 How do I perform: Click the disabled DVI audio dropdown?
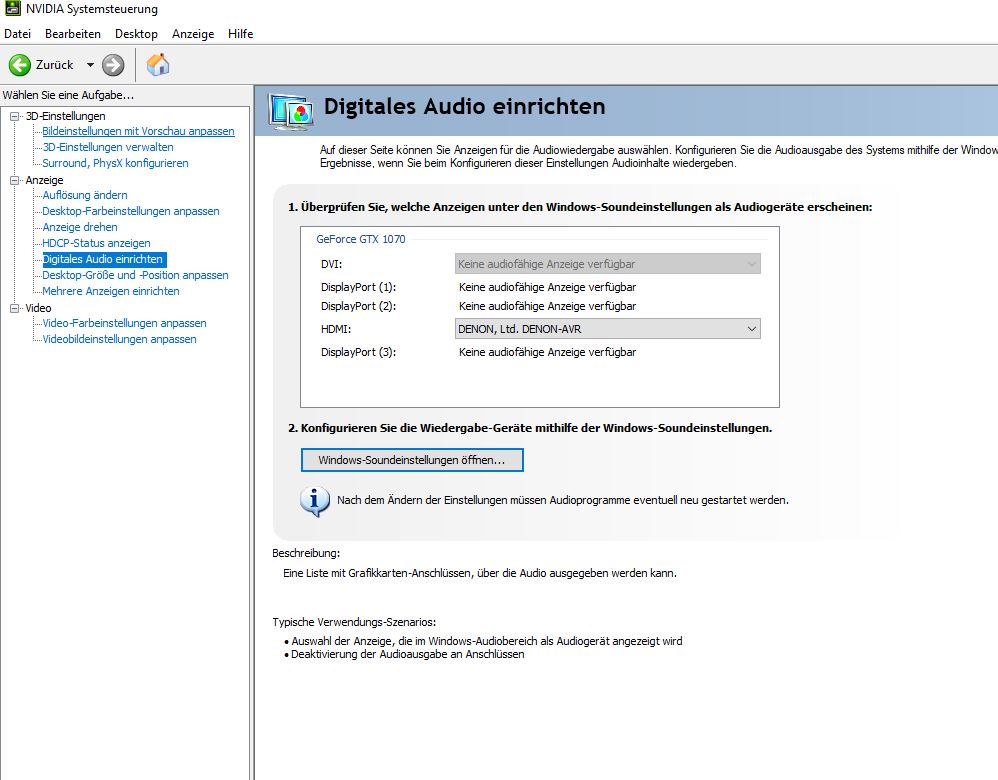pos(608,264)
